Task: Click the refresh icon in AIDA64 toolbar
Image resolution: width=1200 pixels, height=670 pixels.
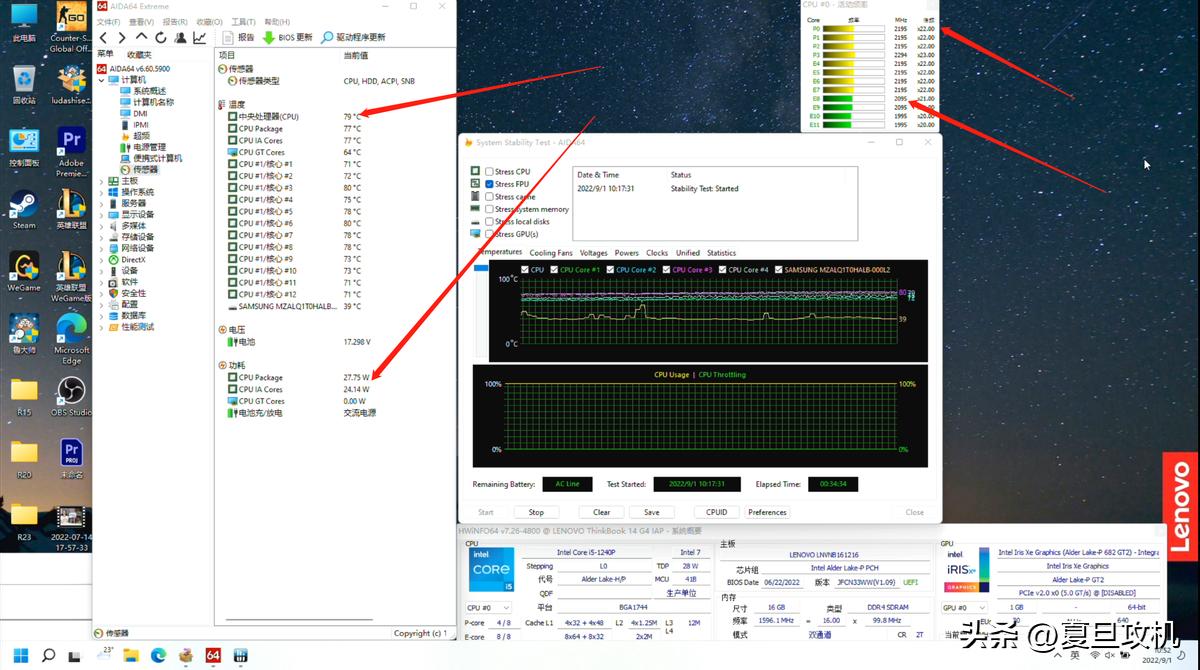Action: point(160,38)
